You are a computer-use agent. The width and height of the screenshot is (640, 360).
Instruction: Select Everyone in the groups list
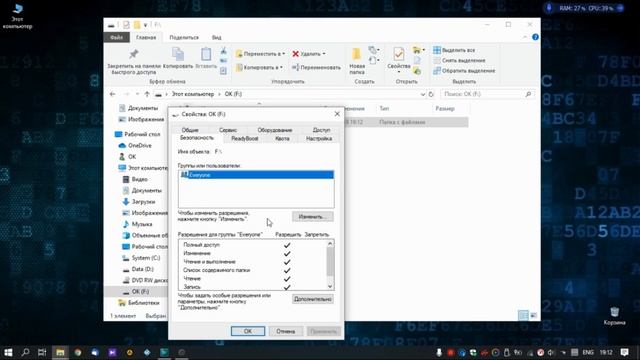(256, 175)
